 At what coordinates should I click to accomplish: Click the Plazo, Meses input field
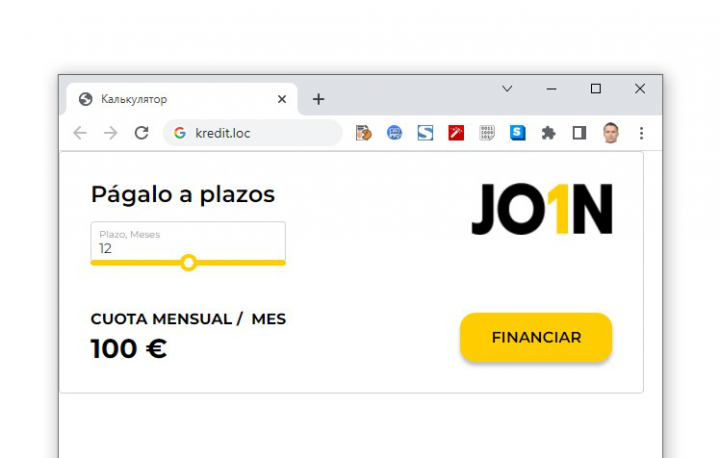(188, 242)
